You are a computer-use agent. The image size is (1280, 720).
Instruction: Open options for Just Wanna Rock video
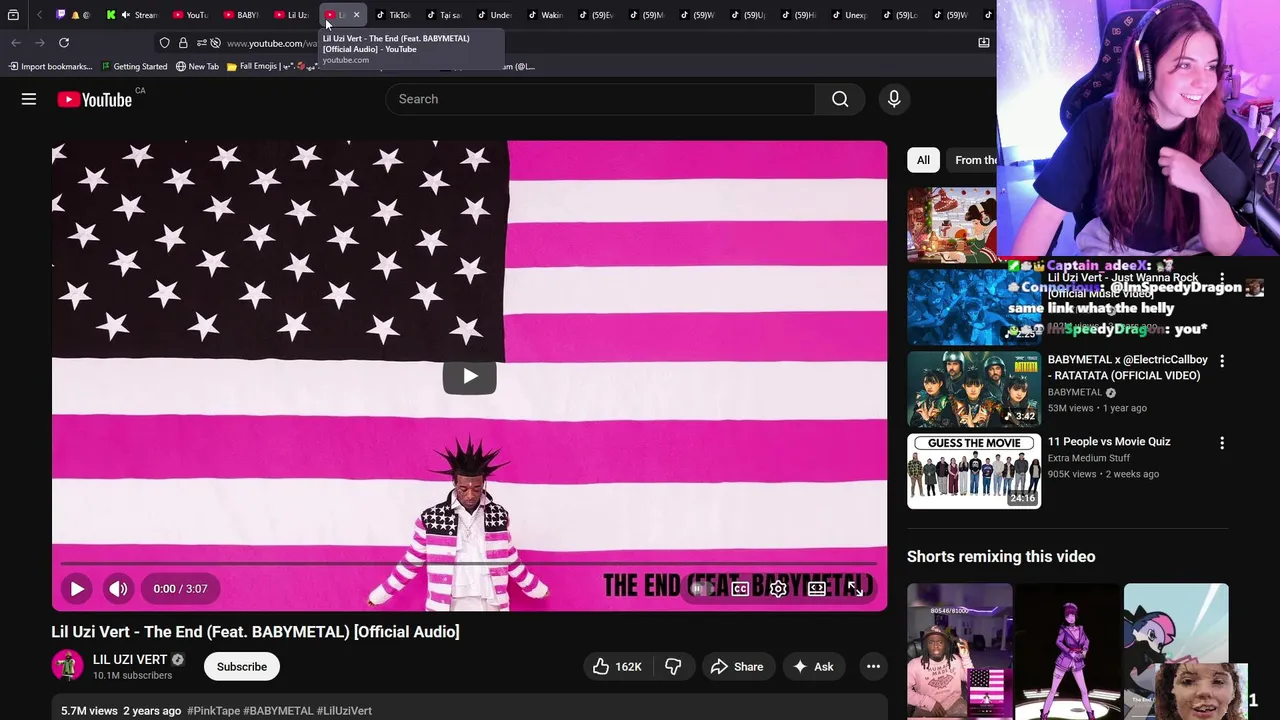1221,279
